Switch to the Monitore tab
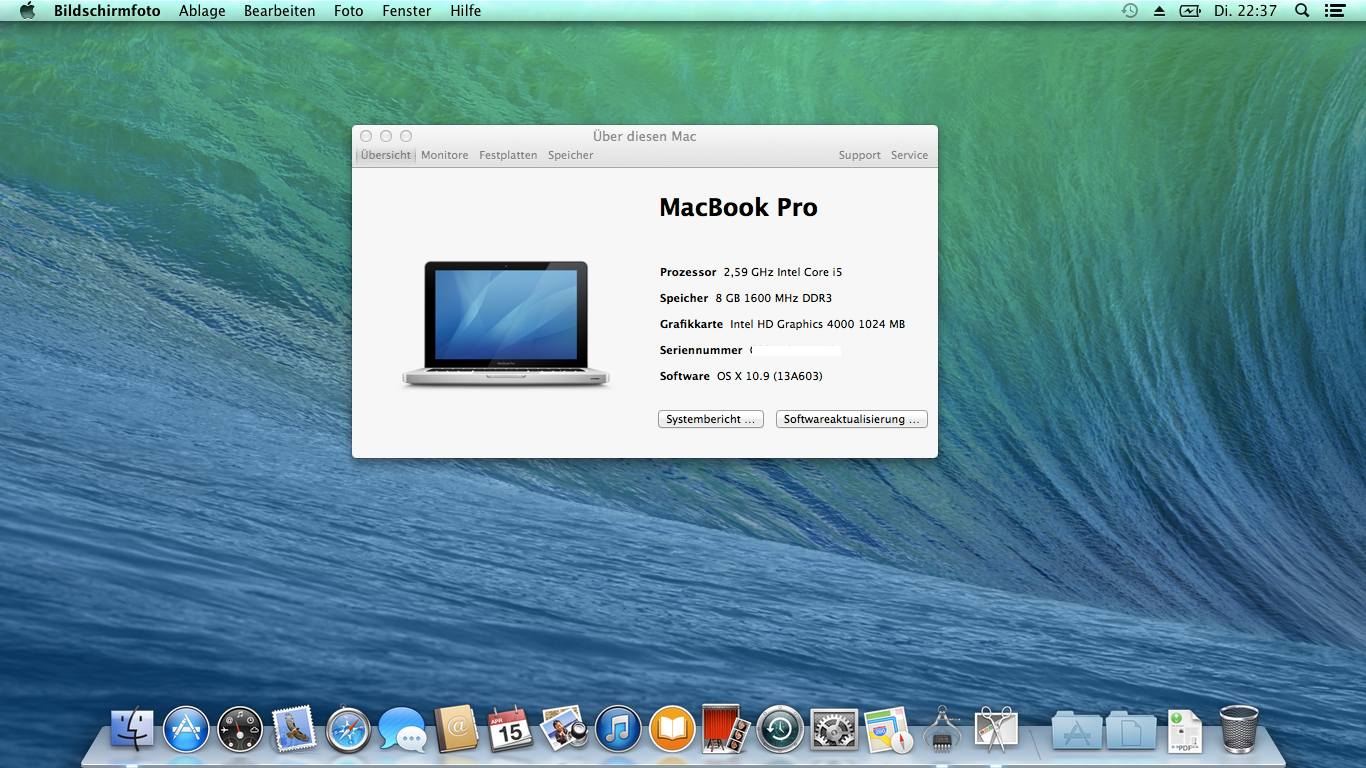 (445, 155)
